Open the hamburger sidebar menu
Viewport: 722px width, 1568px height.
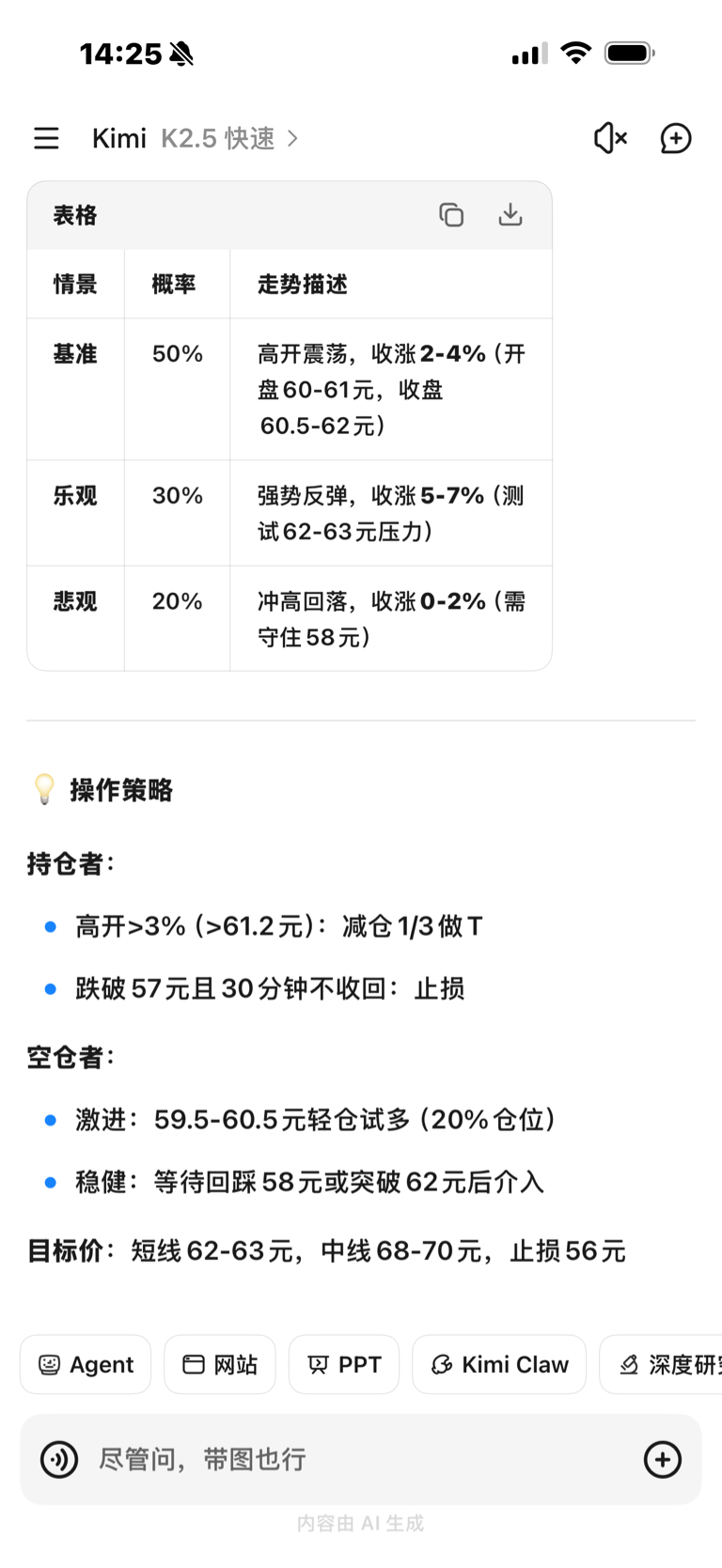tap(46, 138)
